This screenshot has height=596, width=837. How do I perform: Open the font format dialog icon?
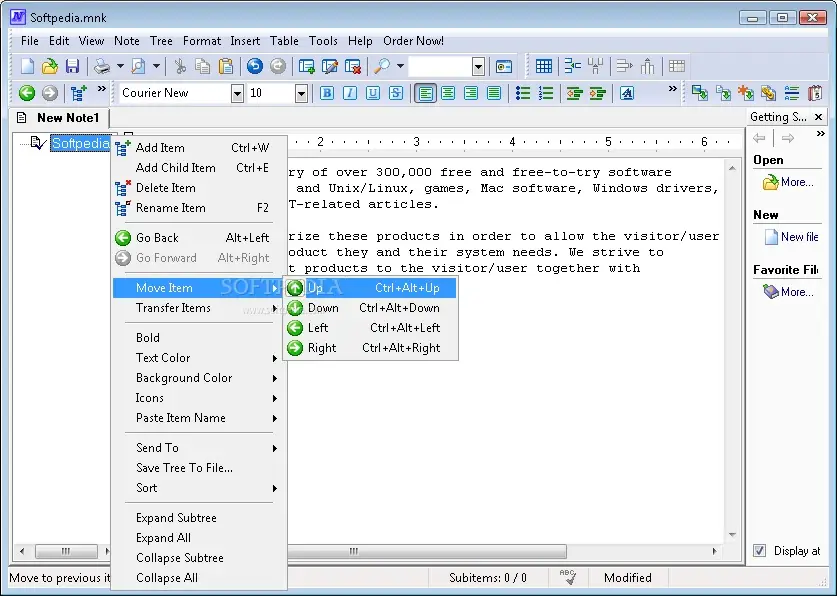(627, 93)
